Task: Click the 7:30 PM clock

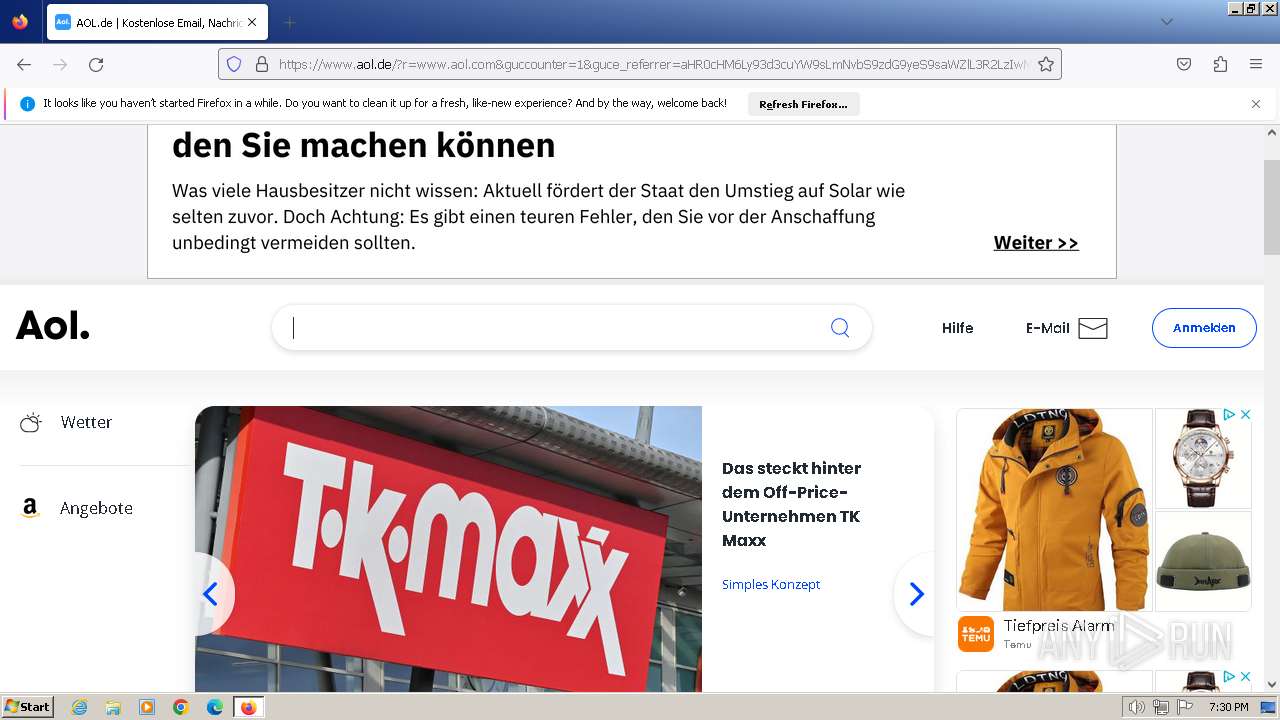Action: pos(1228,707)
